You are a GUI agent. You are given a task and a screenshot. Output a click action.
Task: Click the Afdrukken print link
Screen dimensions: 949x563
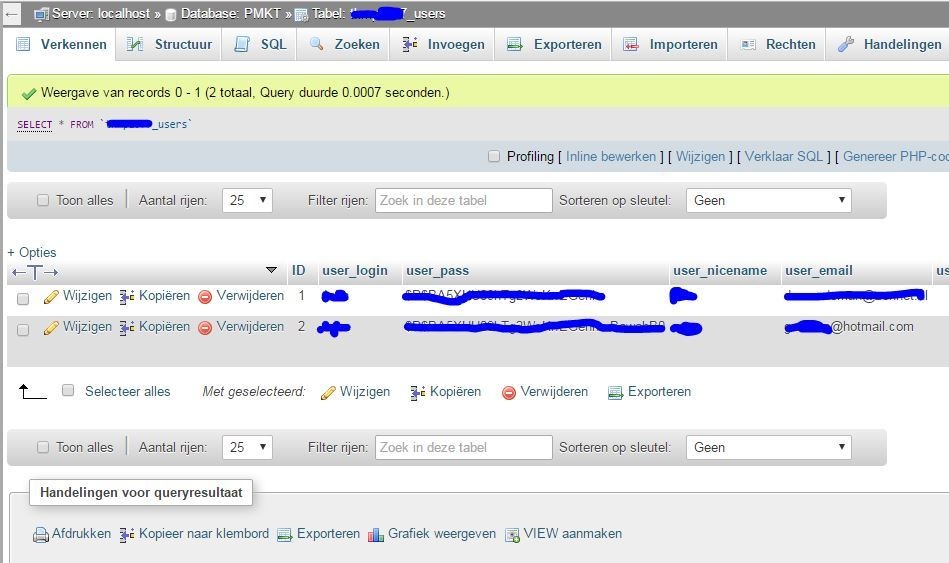(x=72, y=534)
